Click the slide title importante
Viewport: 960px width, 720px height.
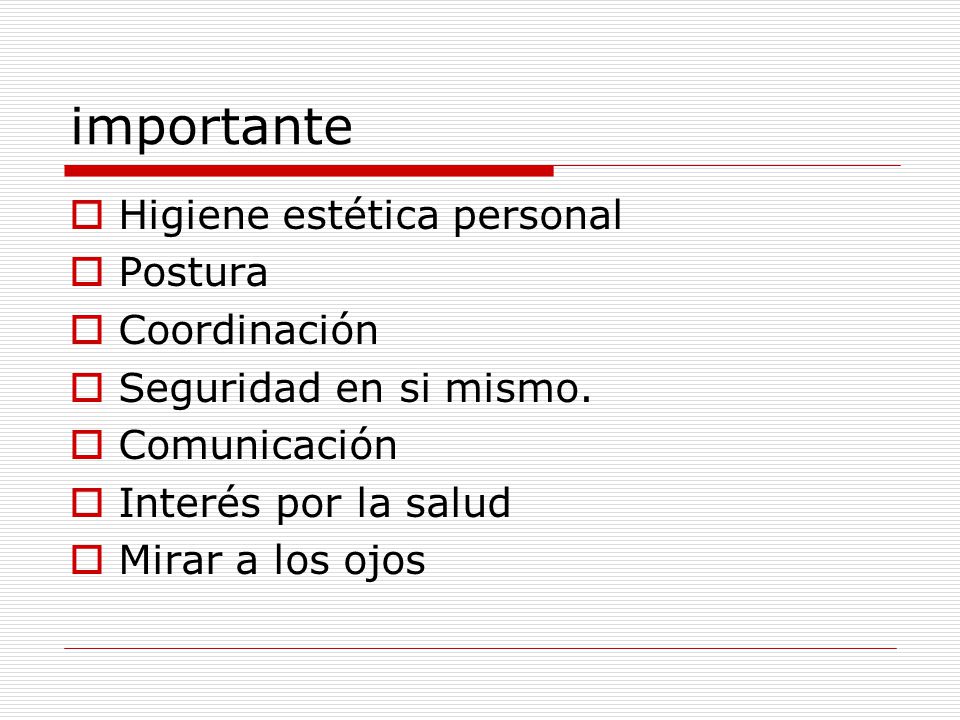pos(212,128)
